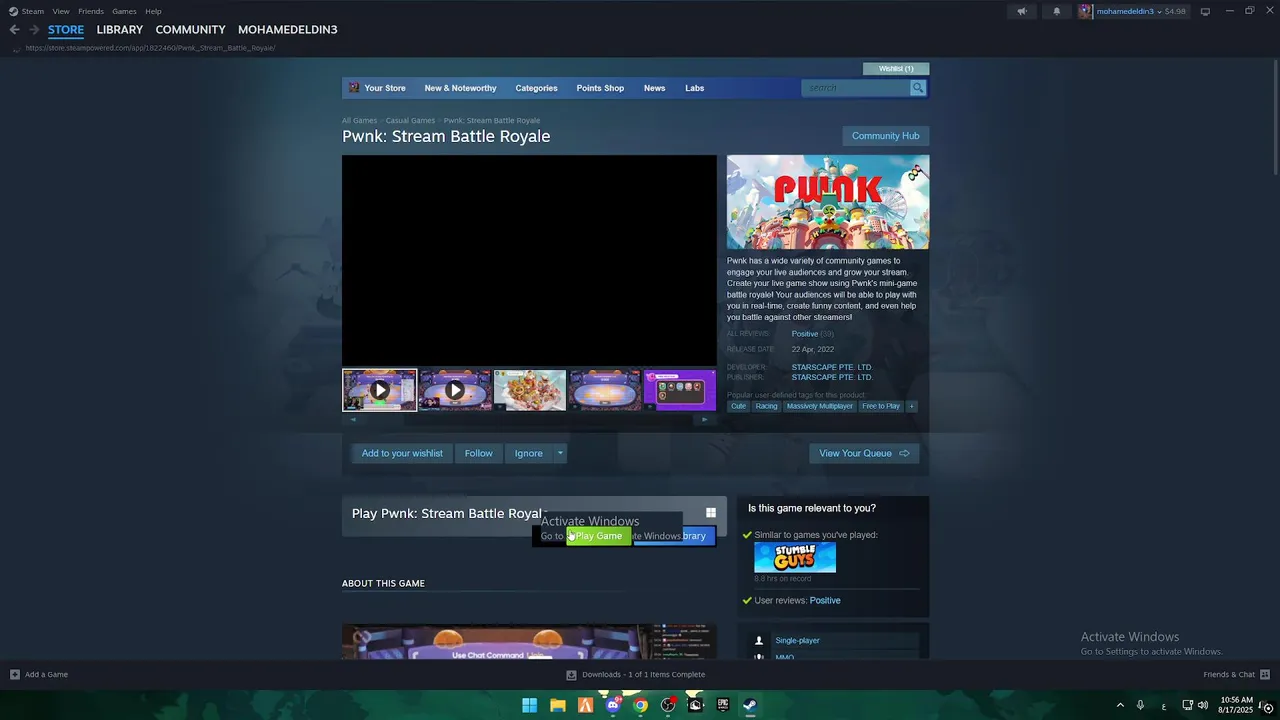Go back with the left arrow

tap(14, 30)
